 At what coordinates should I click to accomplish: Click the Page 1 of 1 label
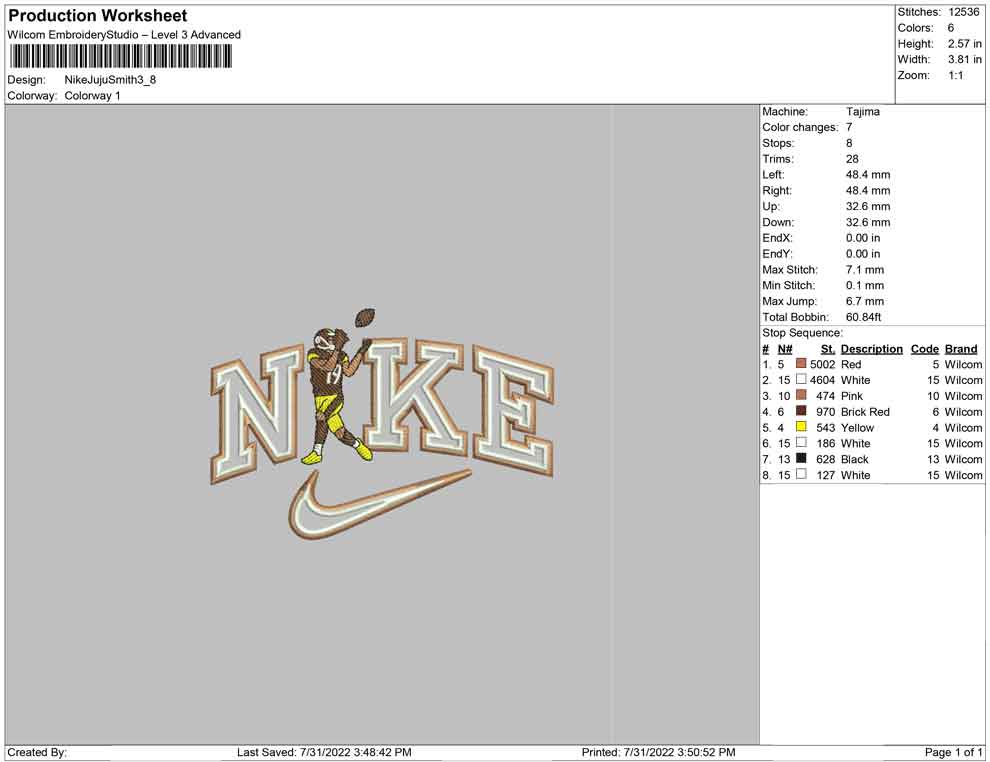[953, 752]
